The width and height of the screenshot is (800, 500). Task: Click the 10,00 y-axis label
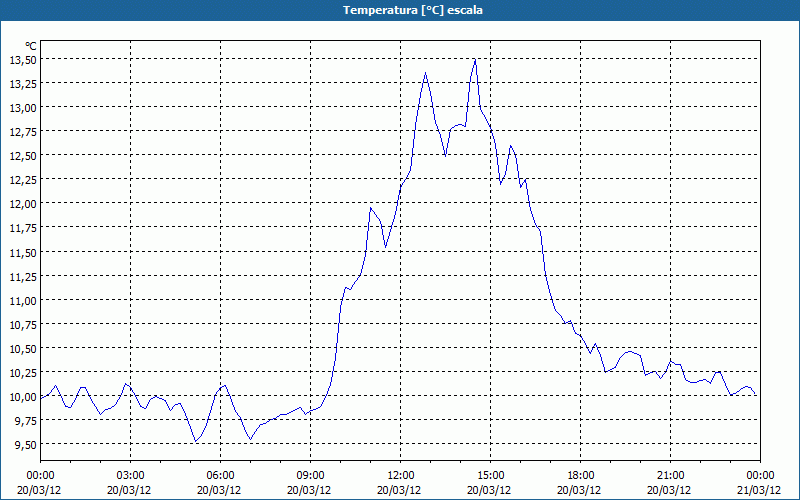pyautogui.click(x=23, y=397)
